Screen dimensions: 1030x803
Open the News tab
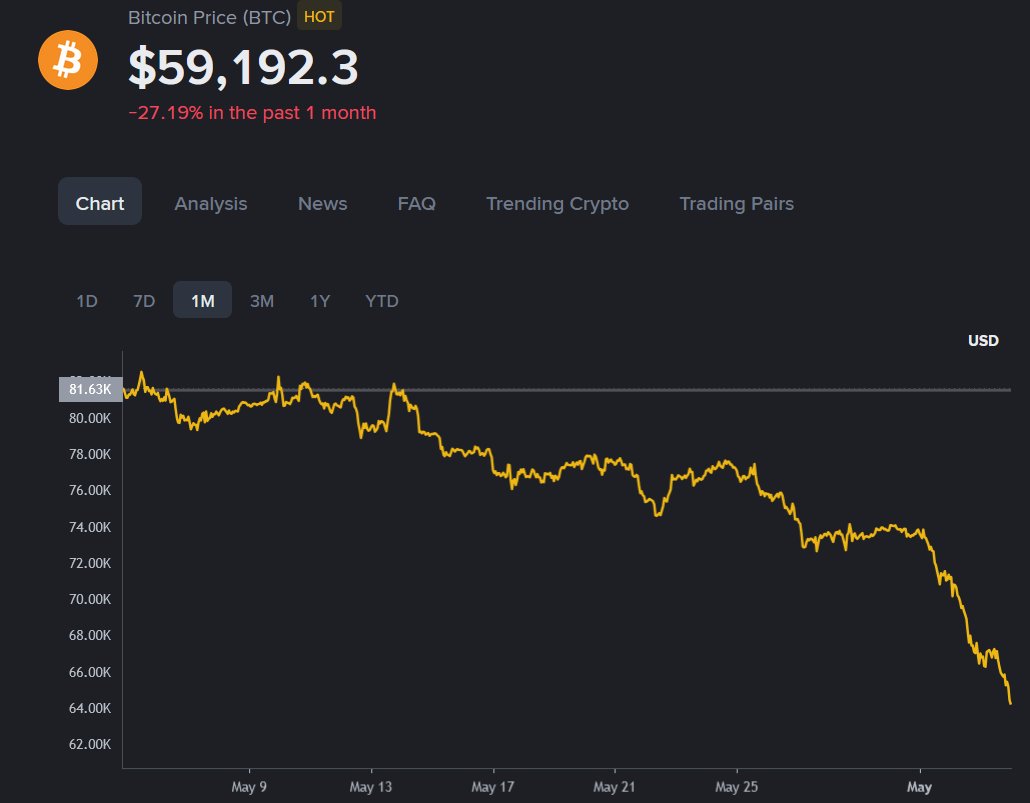(x=323, y=204)
